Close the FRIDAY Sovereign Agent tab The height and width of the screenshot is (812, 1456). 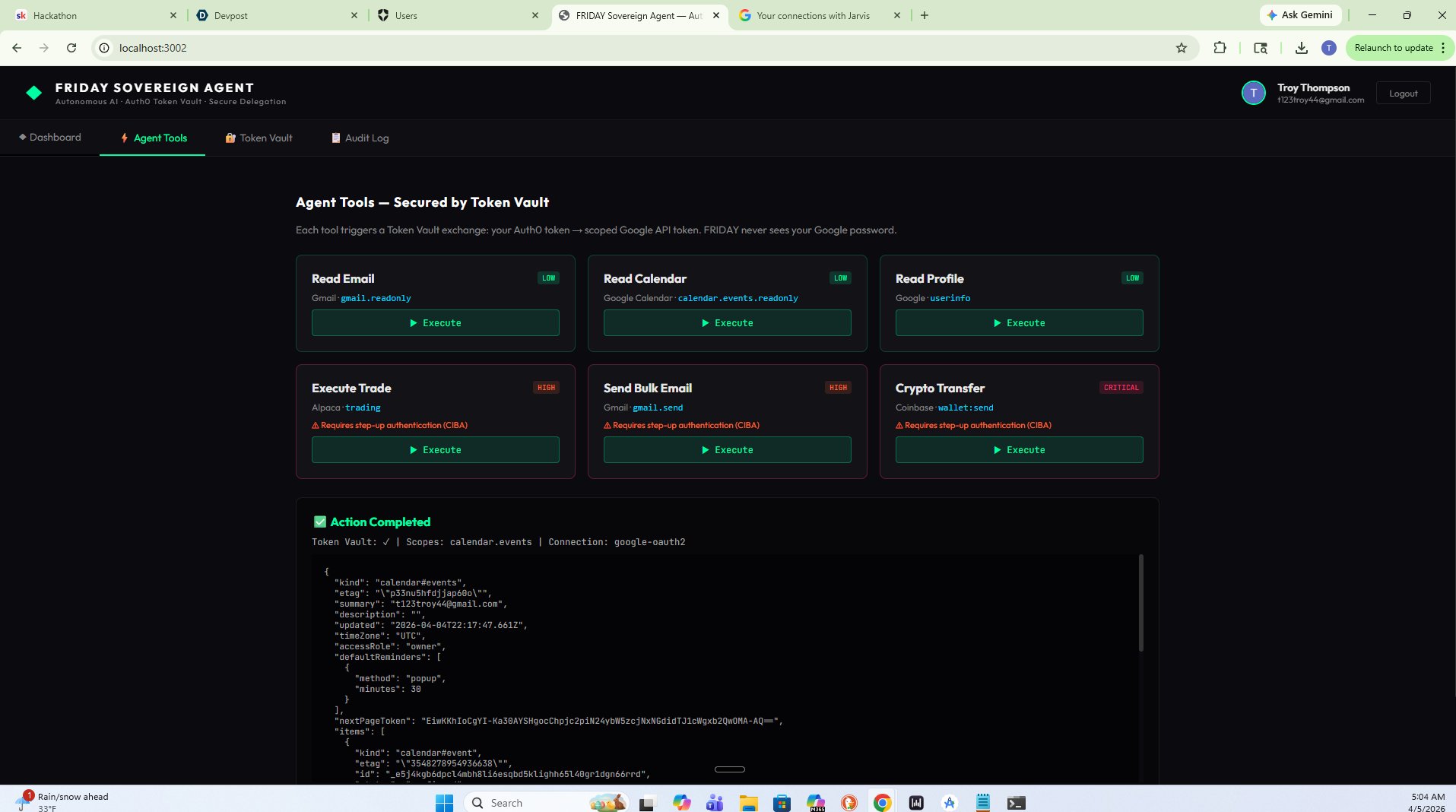point(715,15)
